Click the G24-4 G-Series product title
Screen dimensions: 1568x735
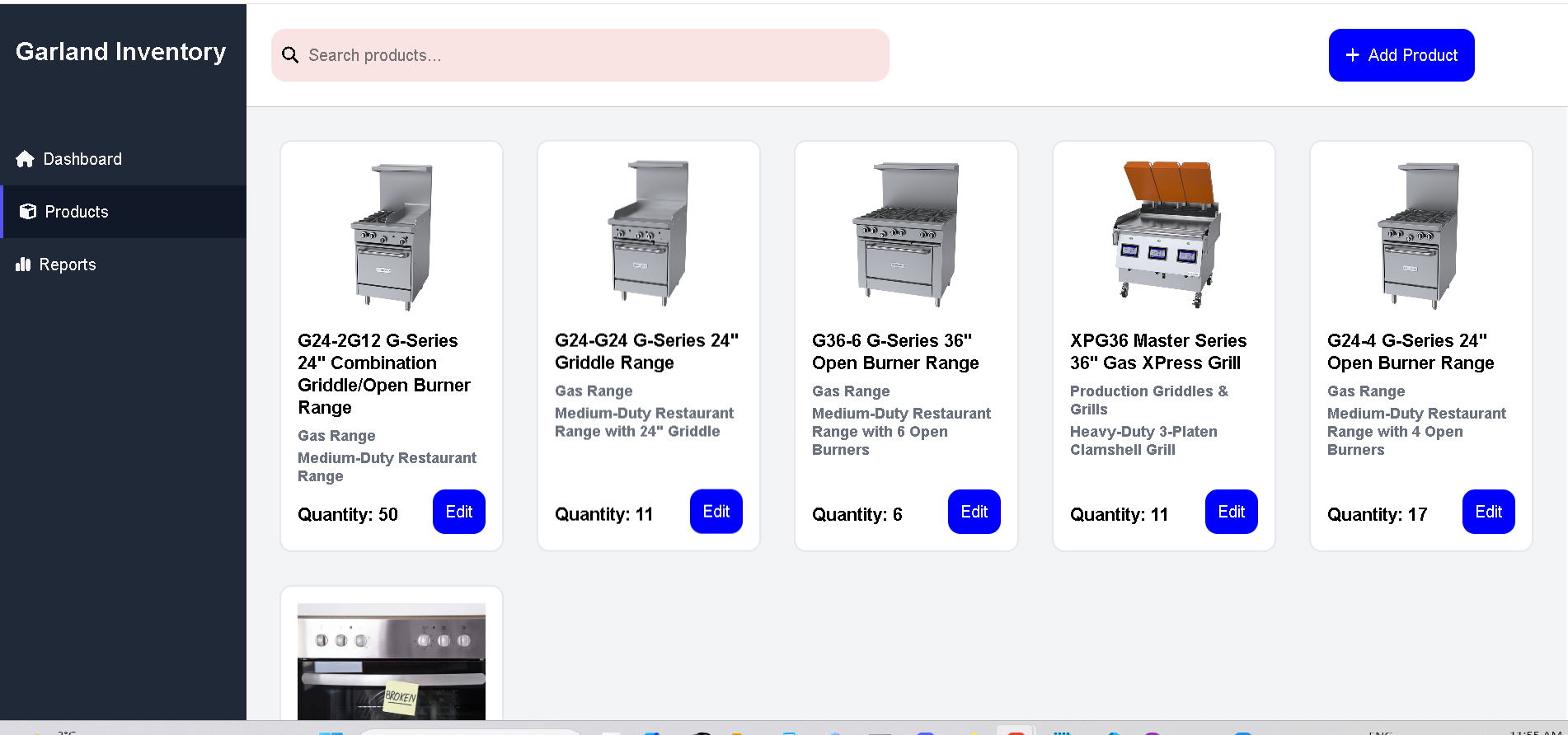1411,352
